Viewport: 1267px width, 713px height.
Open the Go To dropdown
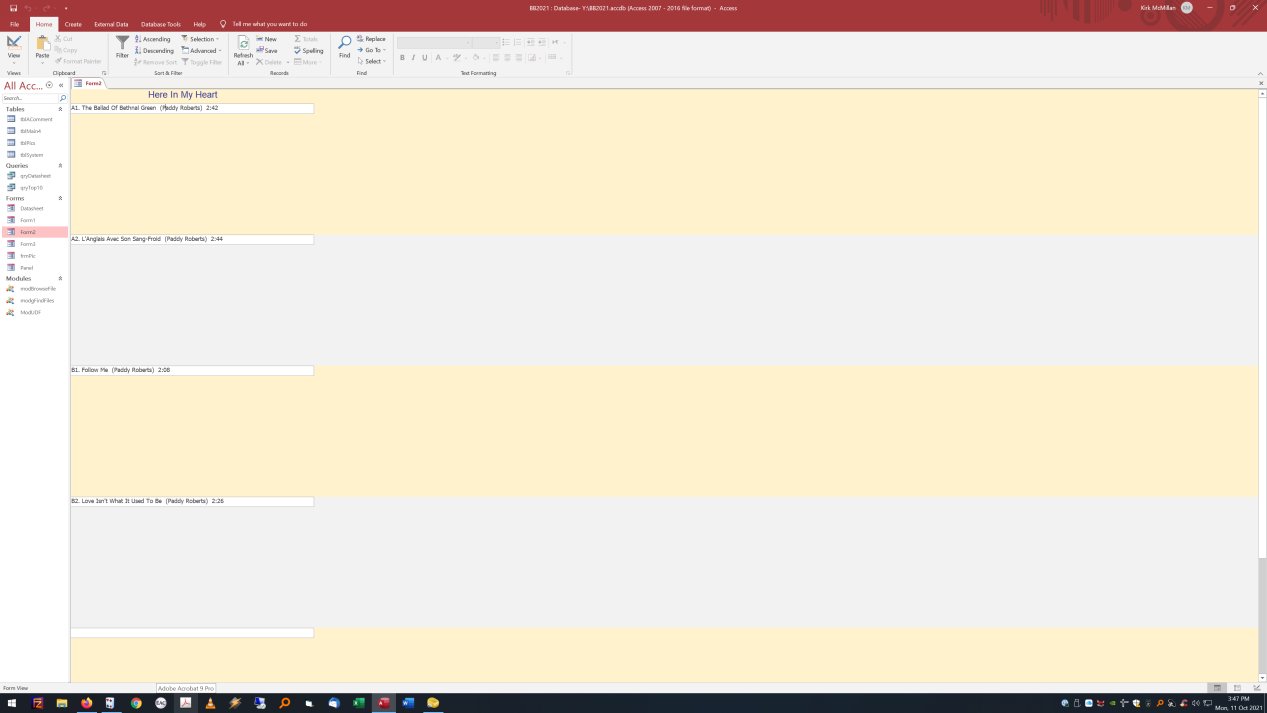(372, 50)
